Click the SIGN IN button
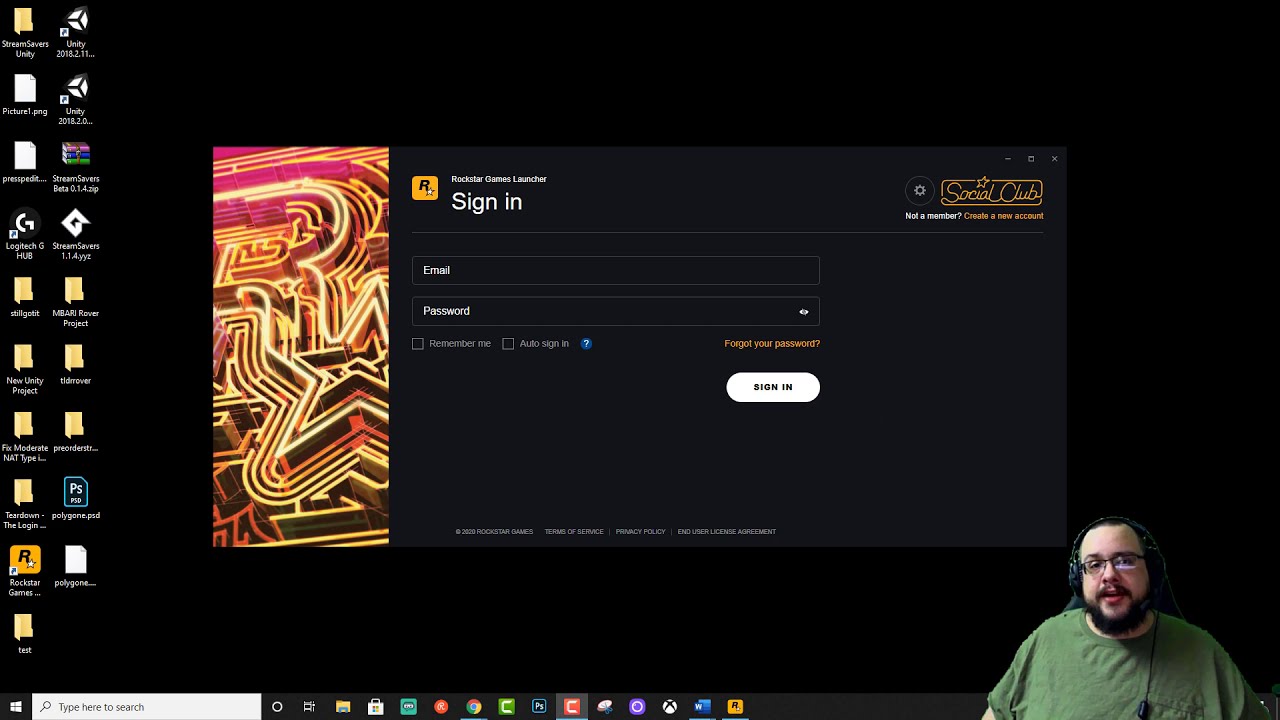The image size is (1280, 720). [x=773, y=387]
